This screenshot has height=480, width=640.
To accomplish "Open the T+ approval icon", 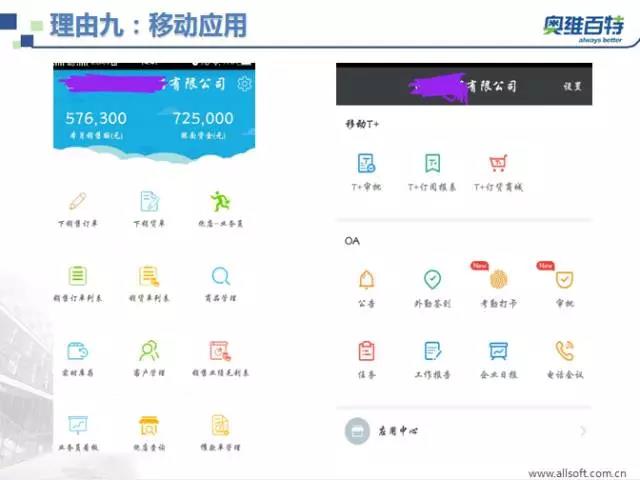I will (x=366, y=163).
